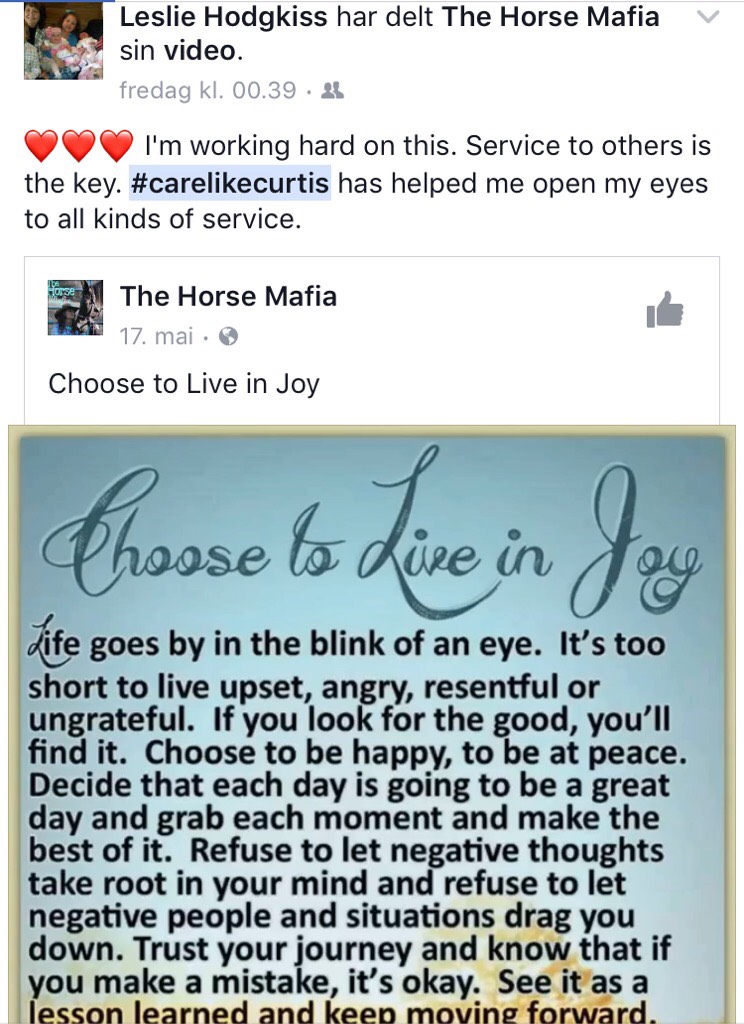Like The Horse Mafia page thumbs-up

(665, 310)
